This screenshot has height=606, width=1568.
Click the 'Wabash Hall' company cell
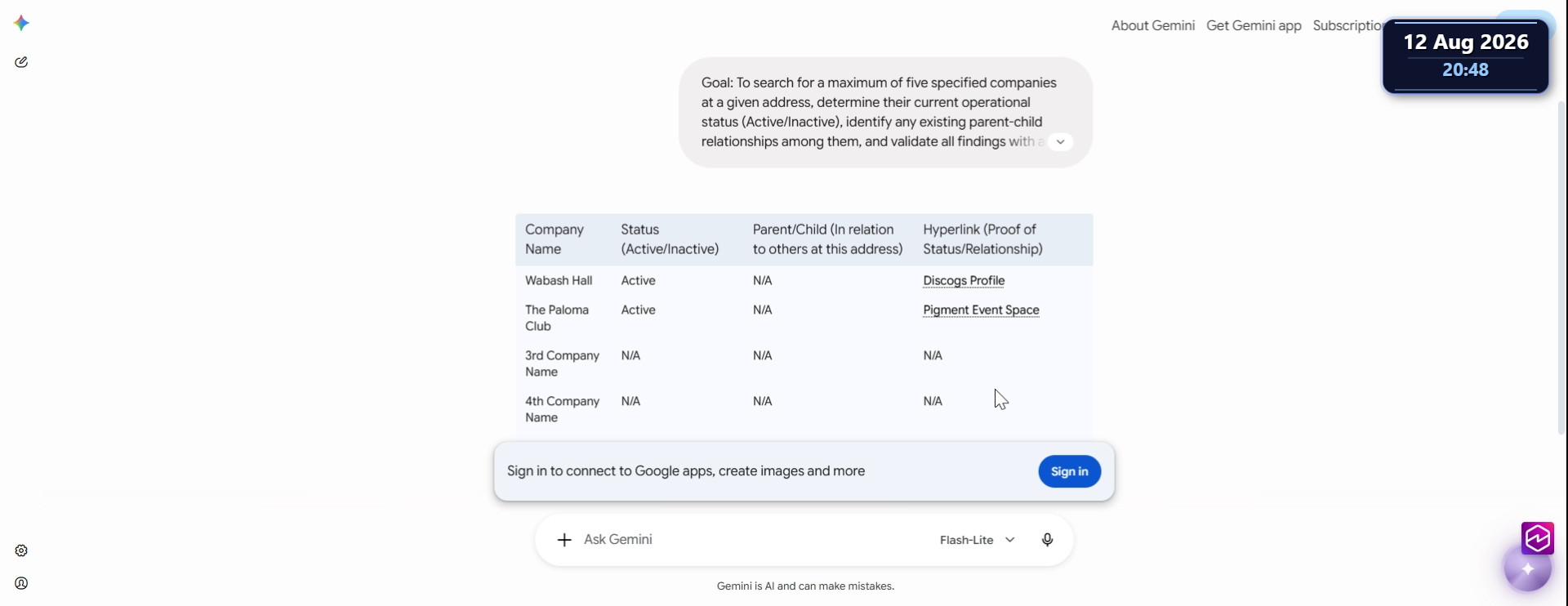559,280
